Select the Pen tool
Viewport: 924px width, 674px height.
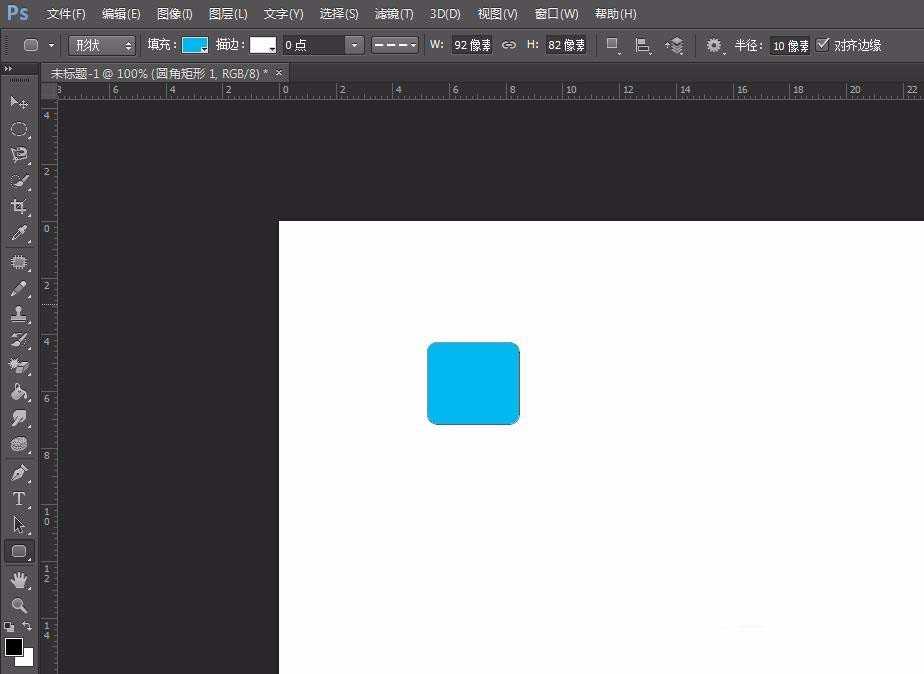click(19, 473)
